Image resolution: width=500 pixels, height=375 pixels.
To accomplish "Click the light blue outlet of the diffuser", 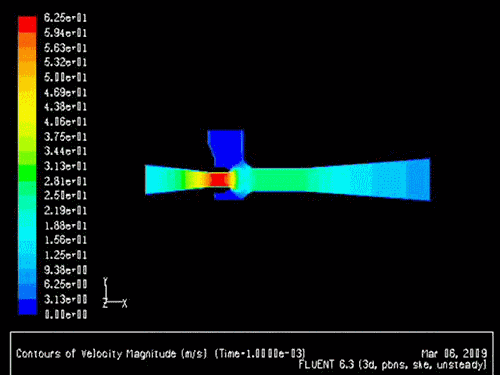I will click(x=418, y=179).
